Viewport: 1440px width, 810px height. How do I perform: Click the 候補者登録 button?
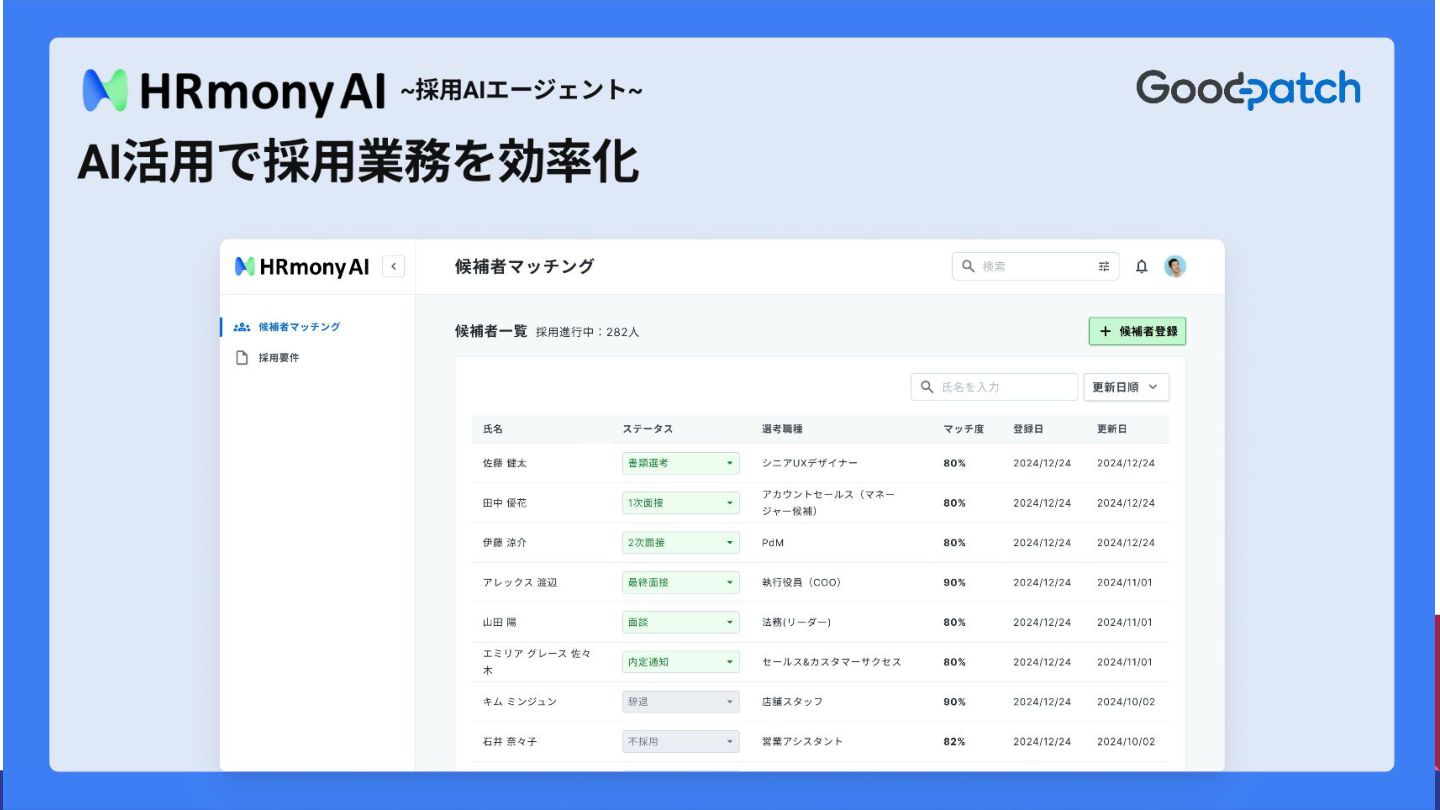[x=1137, y=331]
